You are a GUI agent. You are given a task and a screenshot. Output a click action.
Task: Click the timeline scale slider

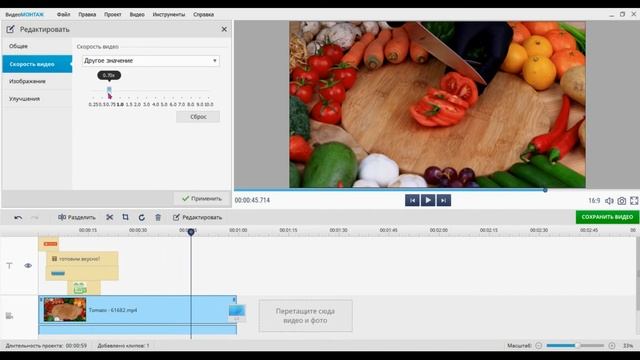pos(576,346)
